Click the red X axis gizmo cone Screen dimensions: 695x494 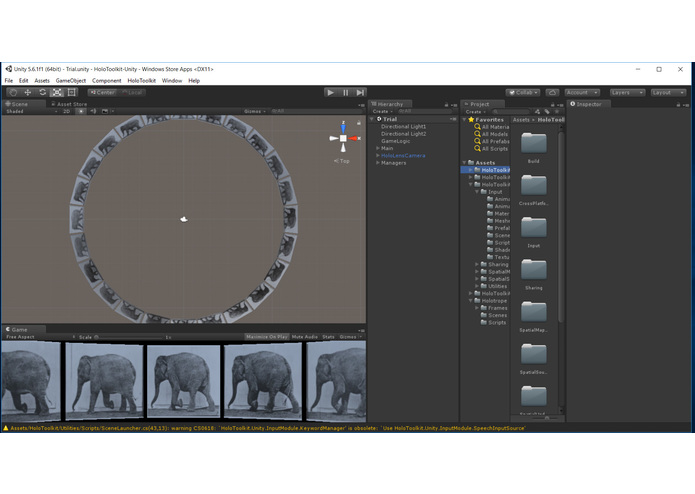click(x=354, y=138)
